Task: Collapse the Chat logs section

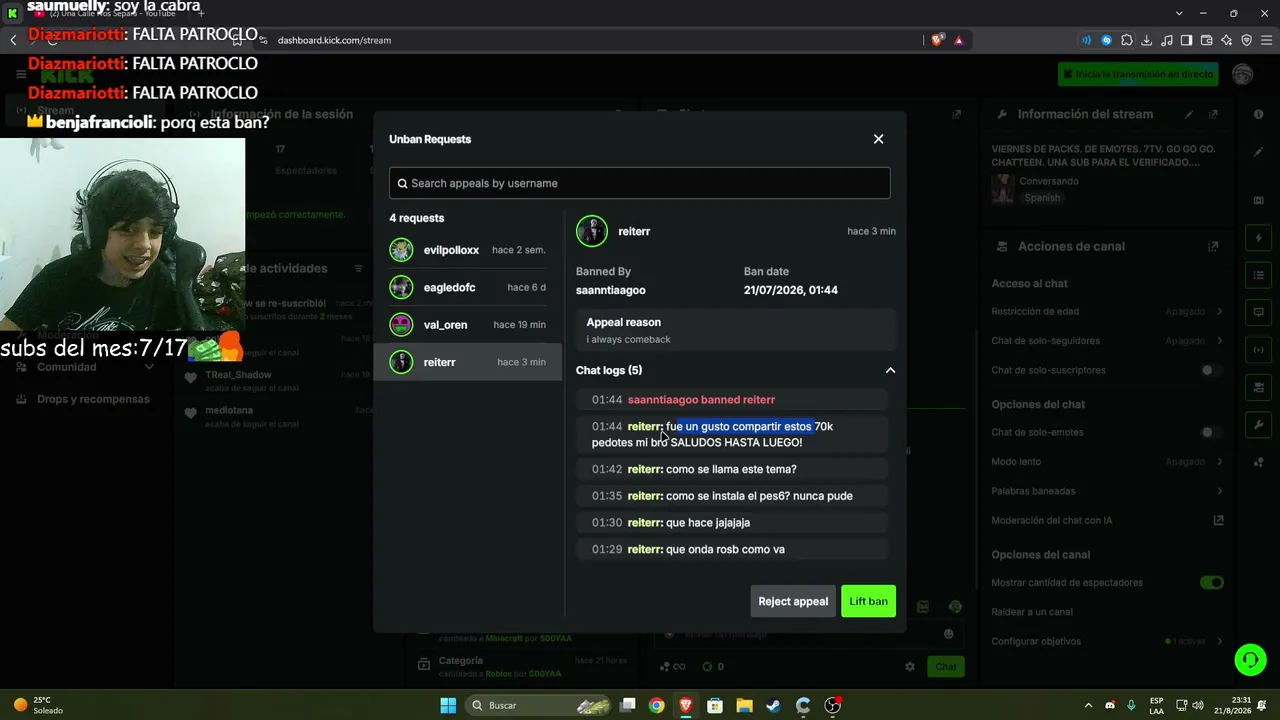Action: 890,370
